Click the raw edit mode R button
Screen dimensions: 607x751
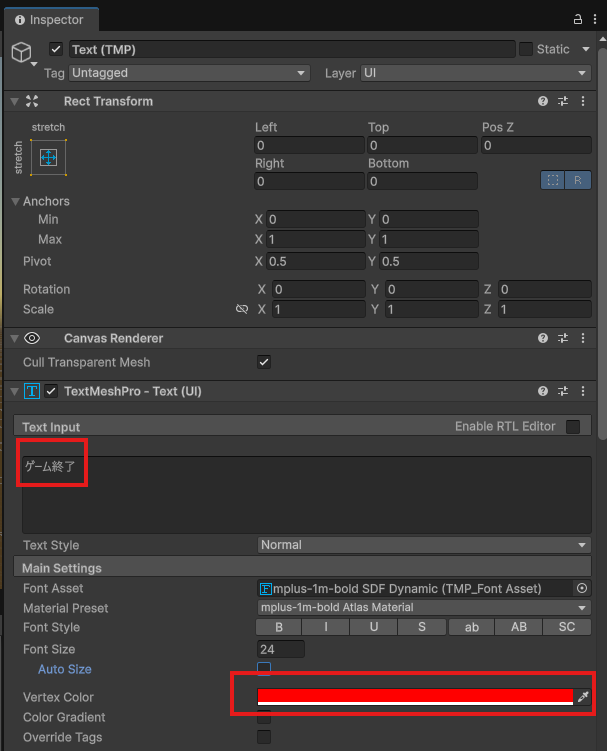pyautogui.click(x=577, y=180)
